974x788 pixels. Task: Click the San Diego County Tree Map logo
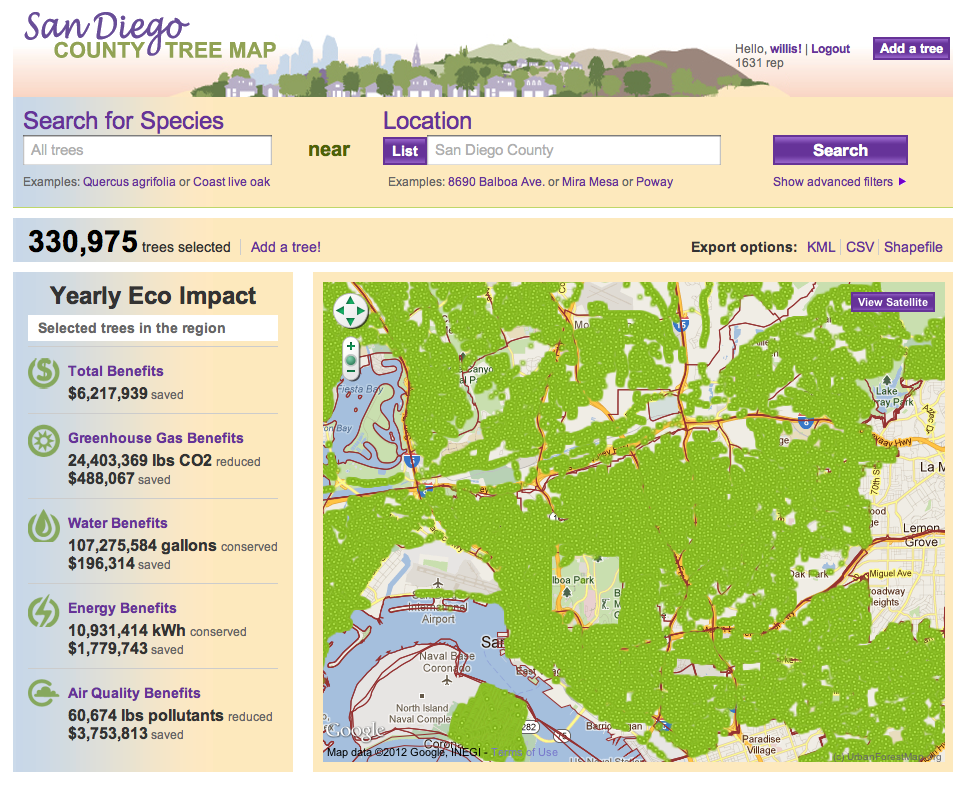point(150,37)
